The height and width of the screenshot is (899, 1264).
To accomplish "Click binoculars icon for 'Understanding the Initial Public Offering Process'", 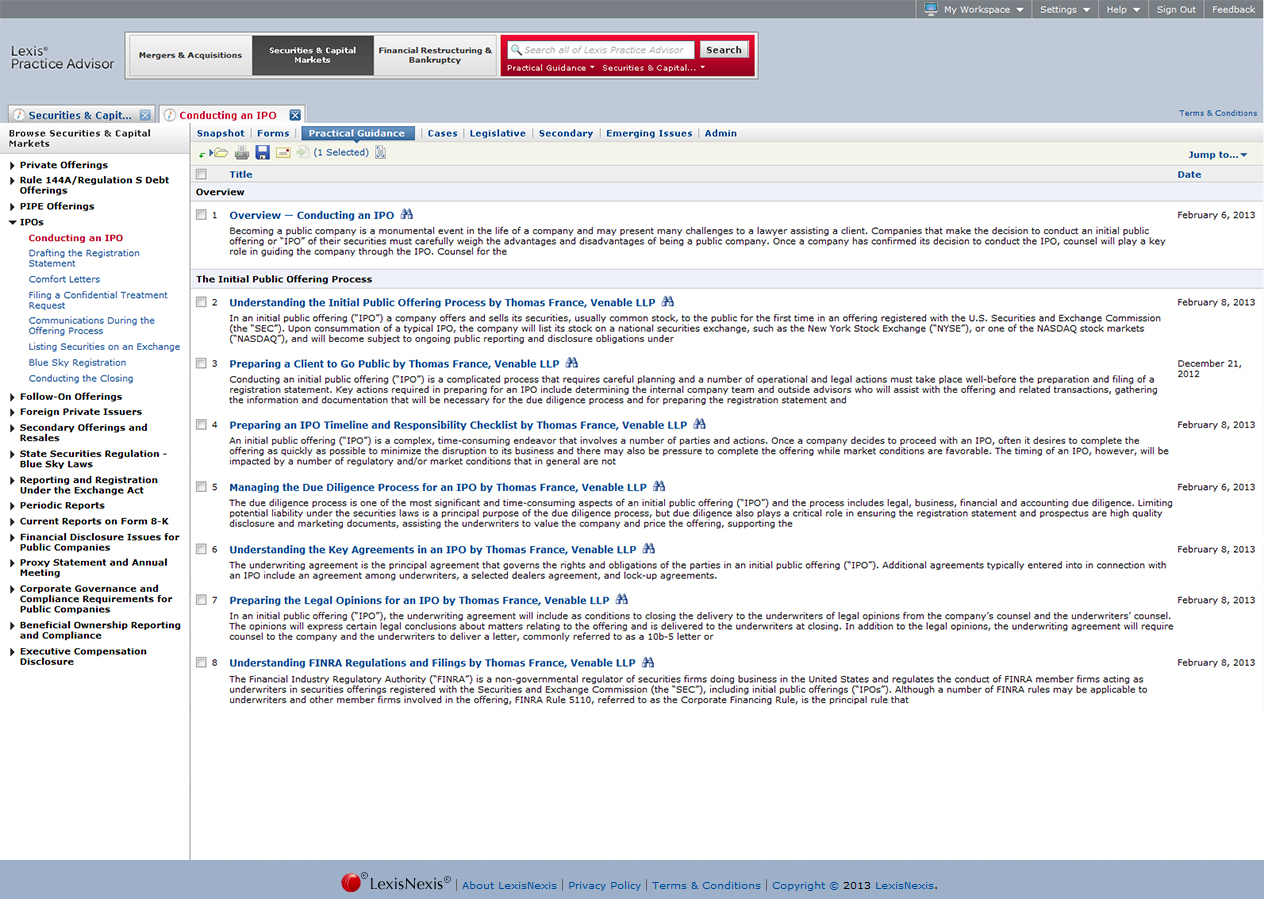I will coord(668,302).
